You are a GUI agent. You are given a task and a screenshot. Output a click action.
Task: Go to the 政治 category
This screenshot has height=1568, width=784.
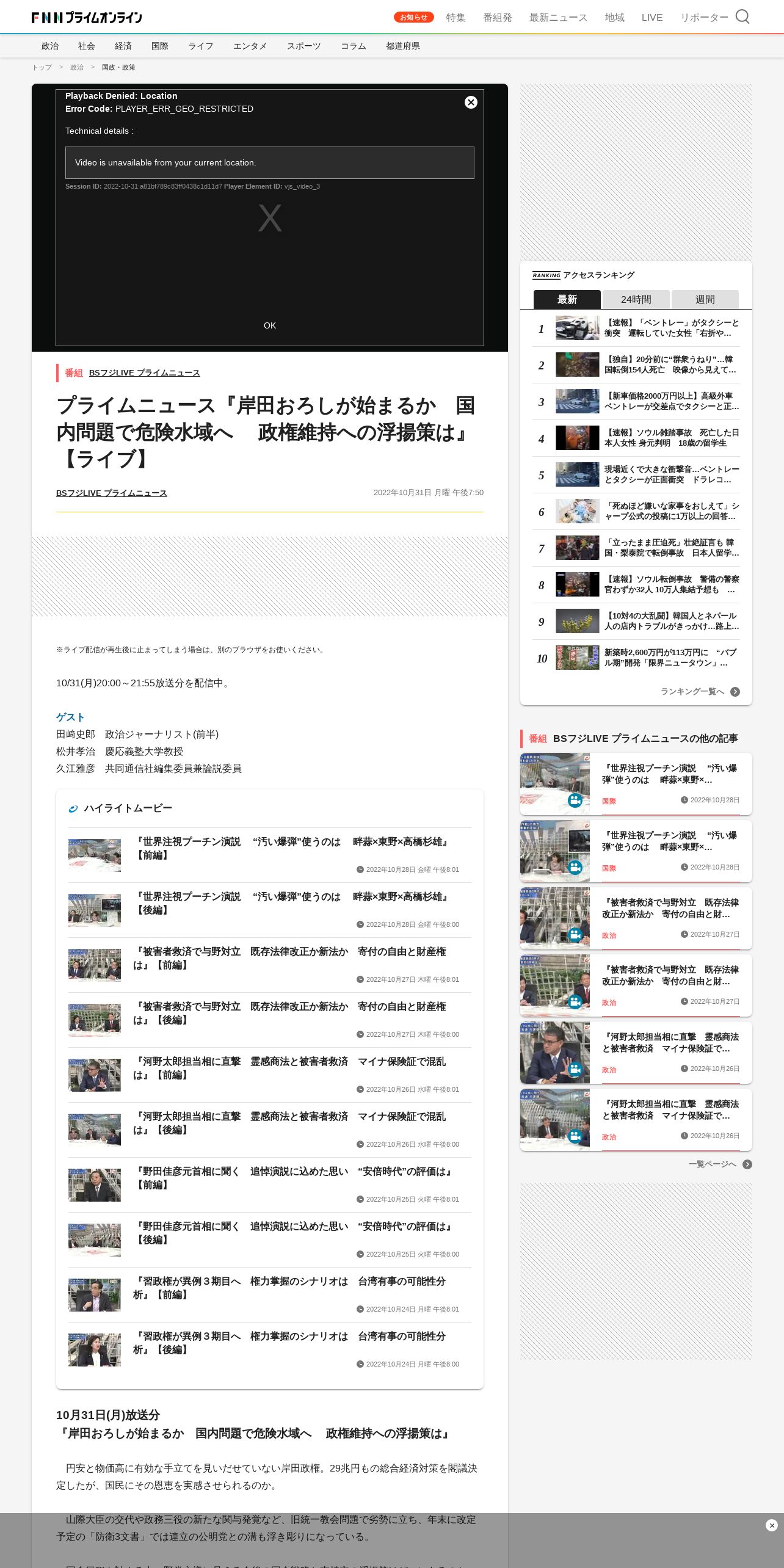(50, 46)
